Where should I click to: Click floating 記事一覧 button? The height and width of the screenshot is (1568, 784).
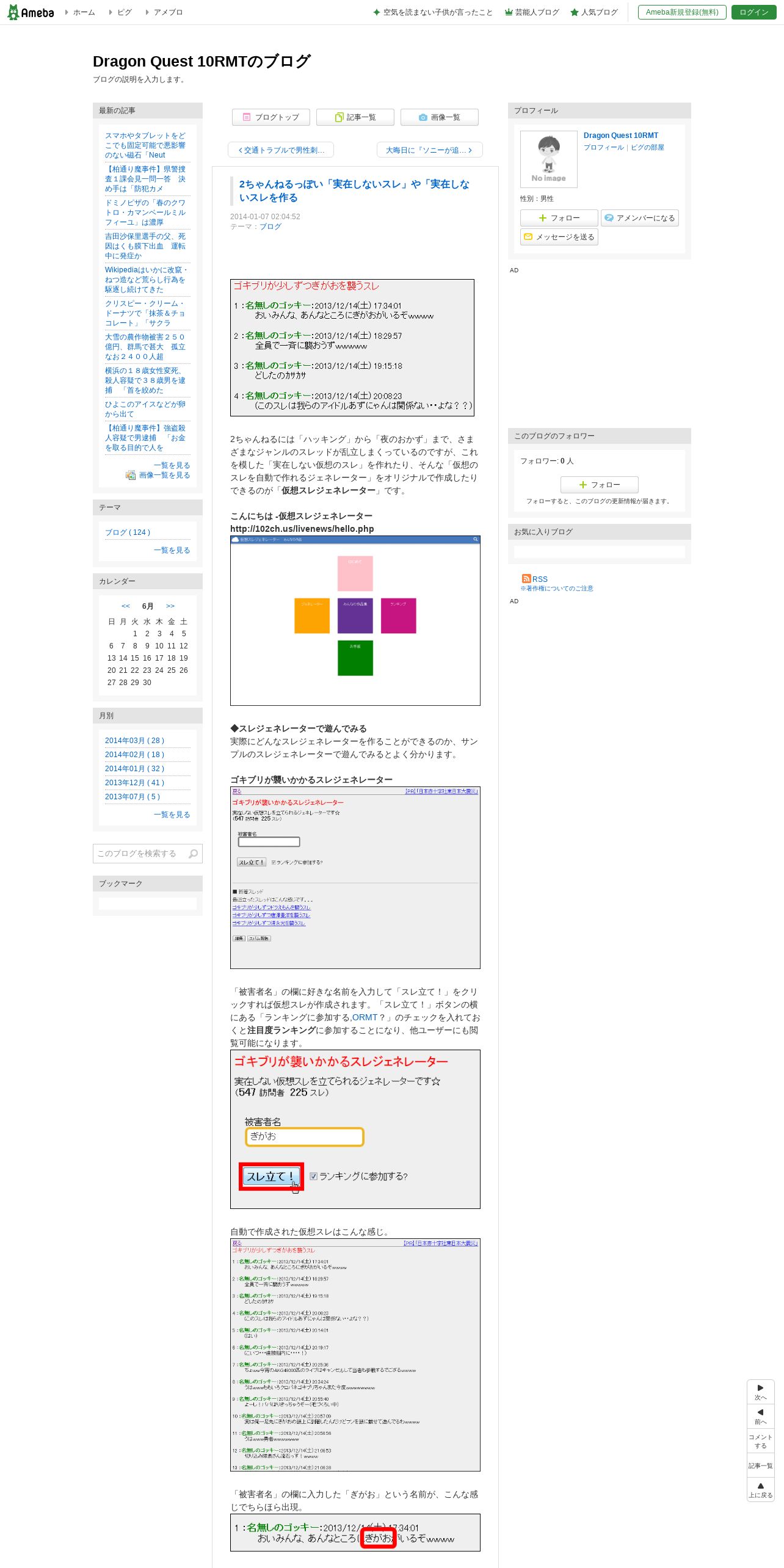coord(761,1465)
